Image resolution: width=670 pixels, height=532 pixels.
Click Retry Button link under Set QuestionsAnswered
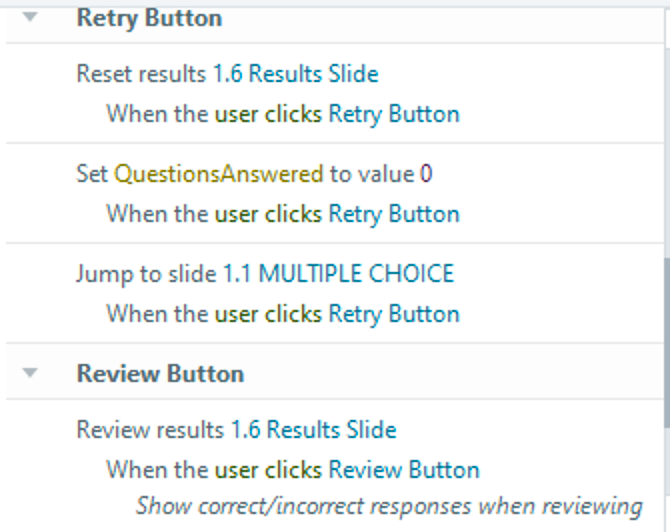tap(394, 214)
